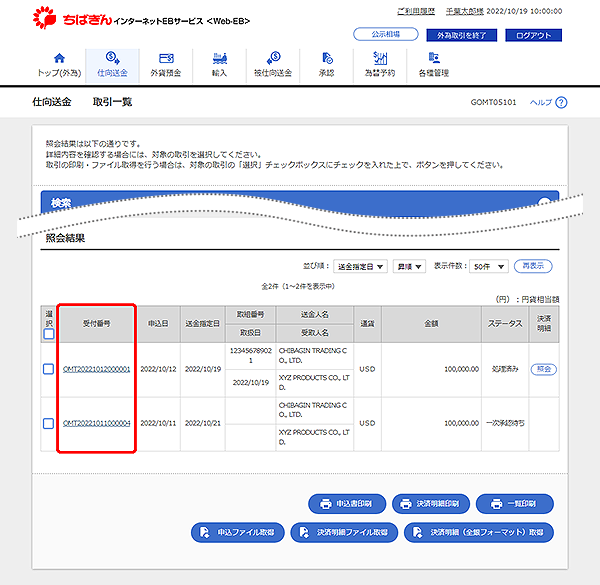Expand the 検索 search panel
Viewport: 600px width, 585px height.
point(545,202)
